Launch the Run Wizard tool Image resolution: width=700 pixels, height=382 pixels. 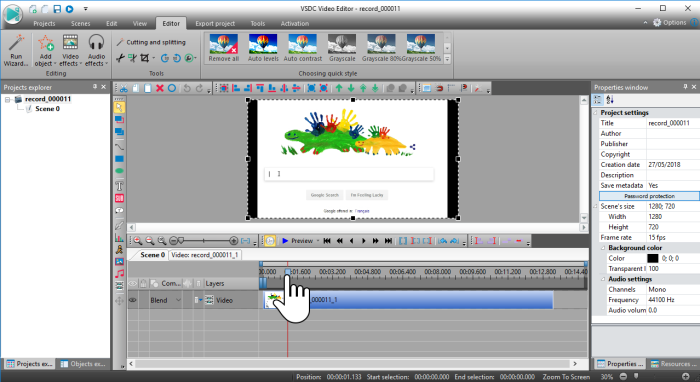click(16, 50)
